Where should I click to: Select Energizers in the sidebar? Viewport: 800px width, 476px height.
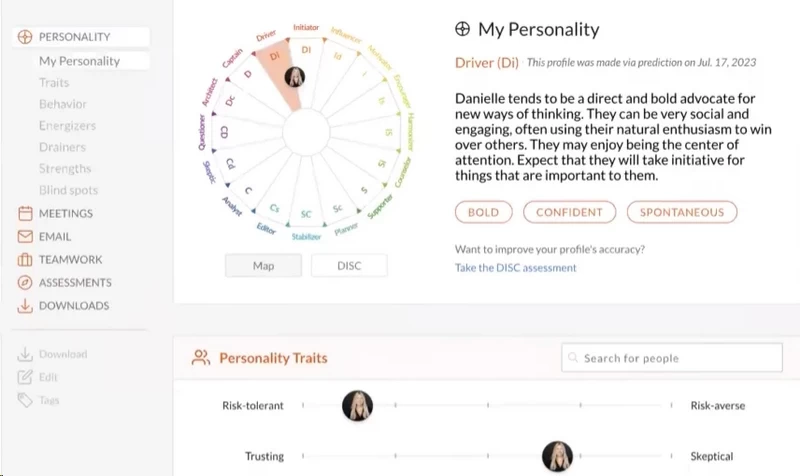[x=67, y=126]
